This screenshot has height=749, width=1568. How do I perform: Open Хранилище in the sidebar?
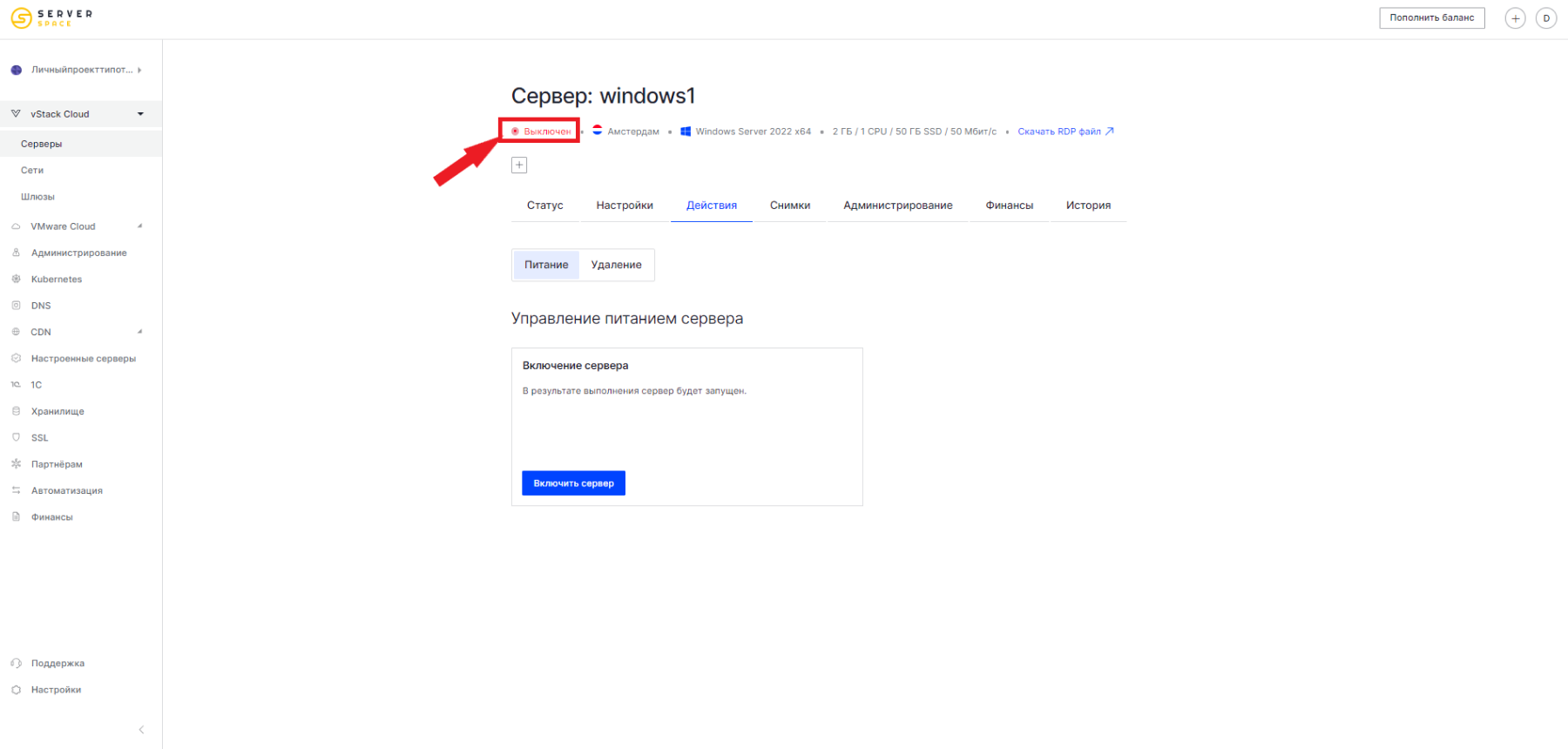[x=57, y=411]
